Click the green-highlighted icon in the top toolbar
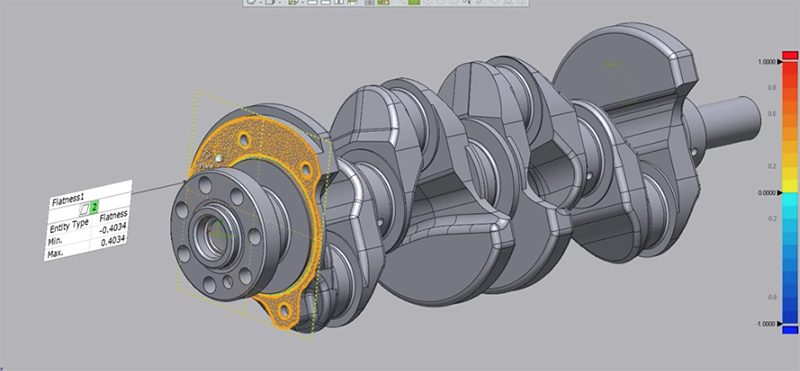 click(x=383, y=3)
